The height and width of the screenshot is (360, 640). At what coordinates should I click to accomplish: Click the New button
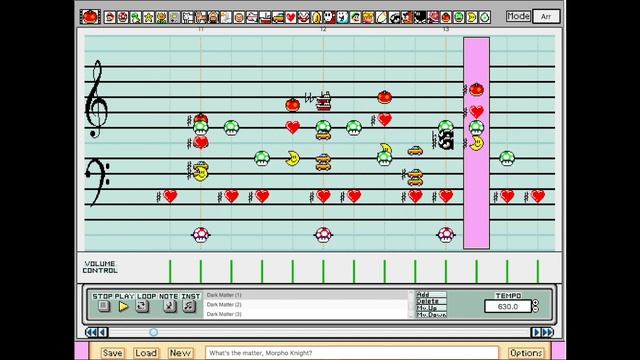click(x=180, y=353)
